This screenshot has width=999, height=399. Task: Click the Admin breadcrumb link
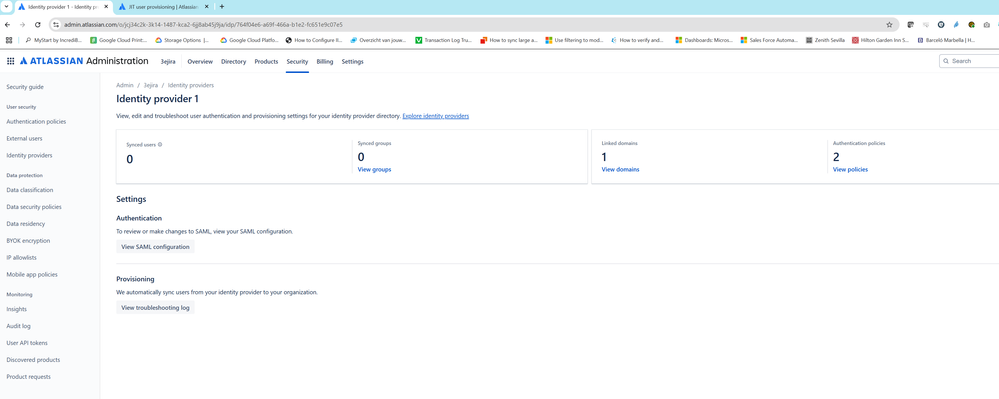tap(125, 85)
